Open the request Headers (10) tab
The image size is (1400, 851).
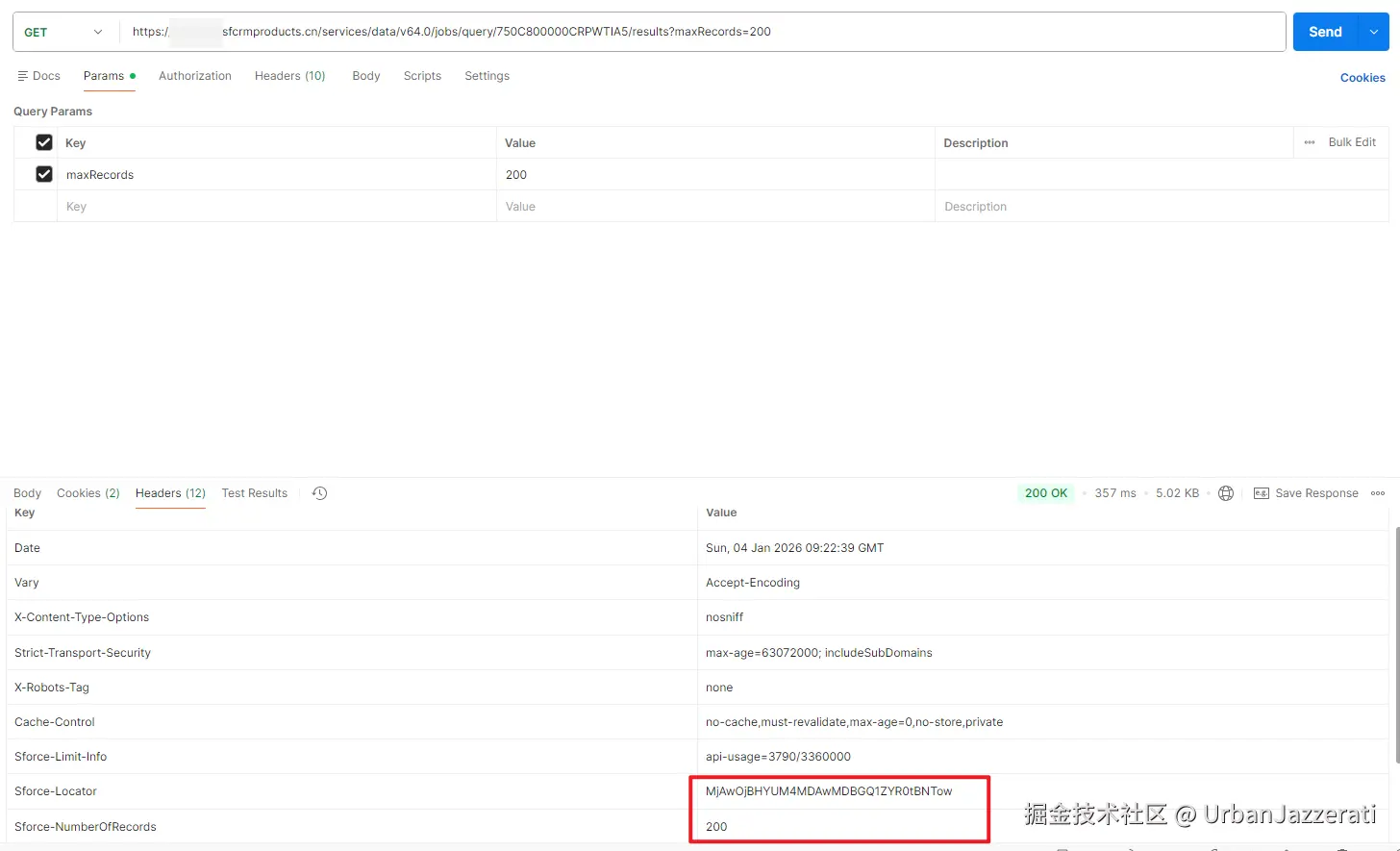tap(290, 76)
